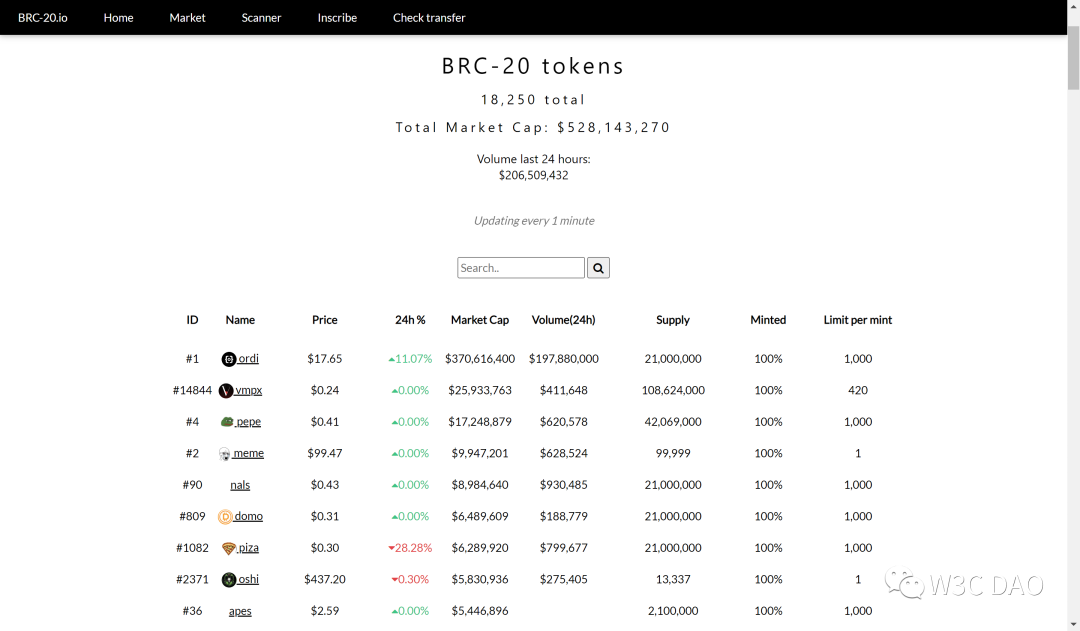Click the page vertical scrollbar thumb

[x=1073, y=59]
